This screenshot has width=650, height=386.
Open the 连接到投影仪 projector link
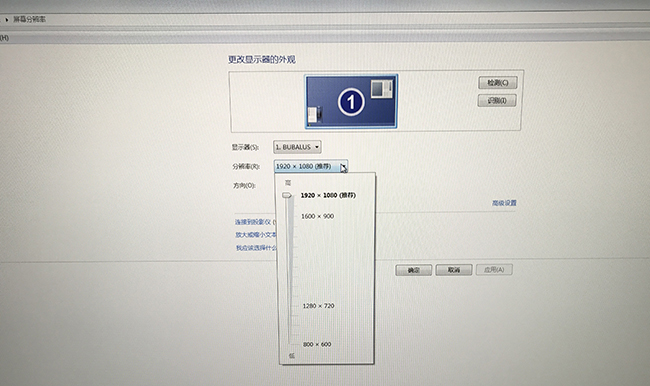coord(255,222)
